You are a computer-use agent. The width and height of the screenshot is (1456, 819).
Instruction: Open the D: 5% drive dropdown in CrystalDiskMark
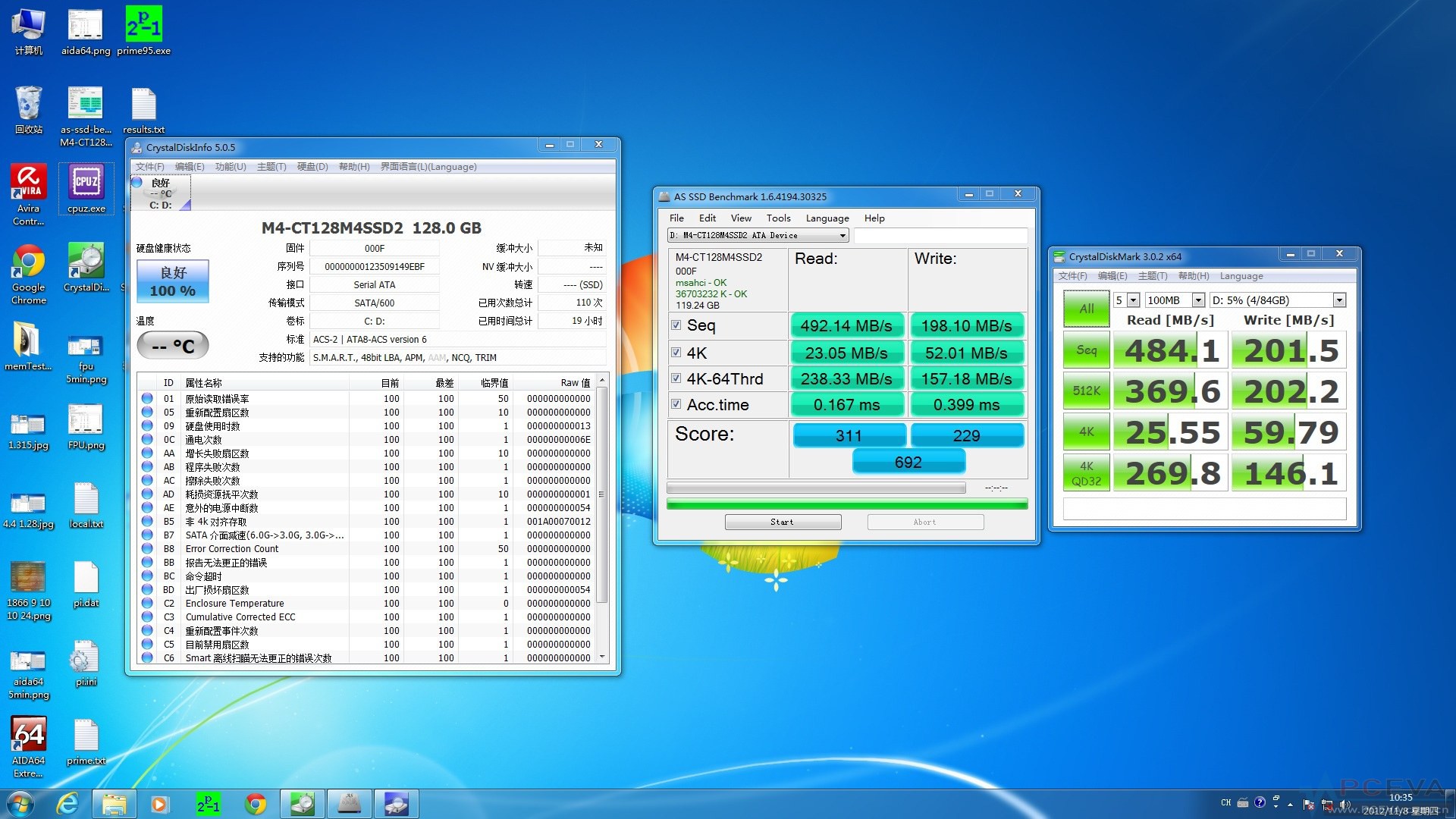(1278, 300)
